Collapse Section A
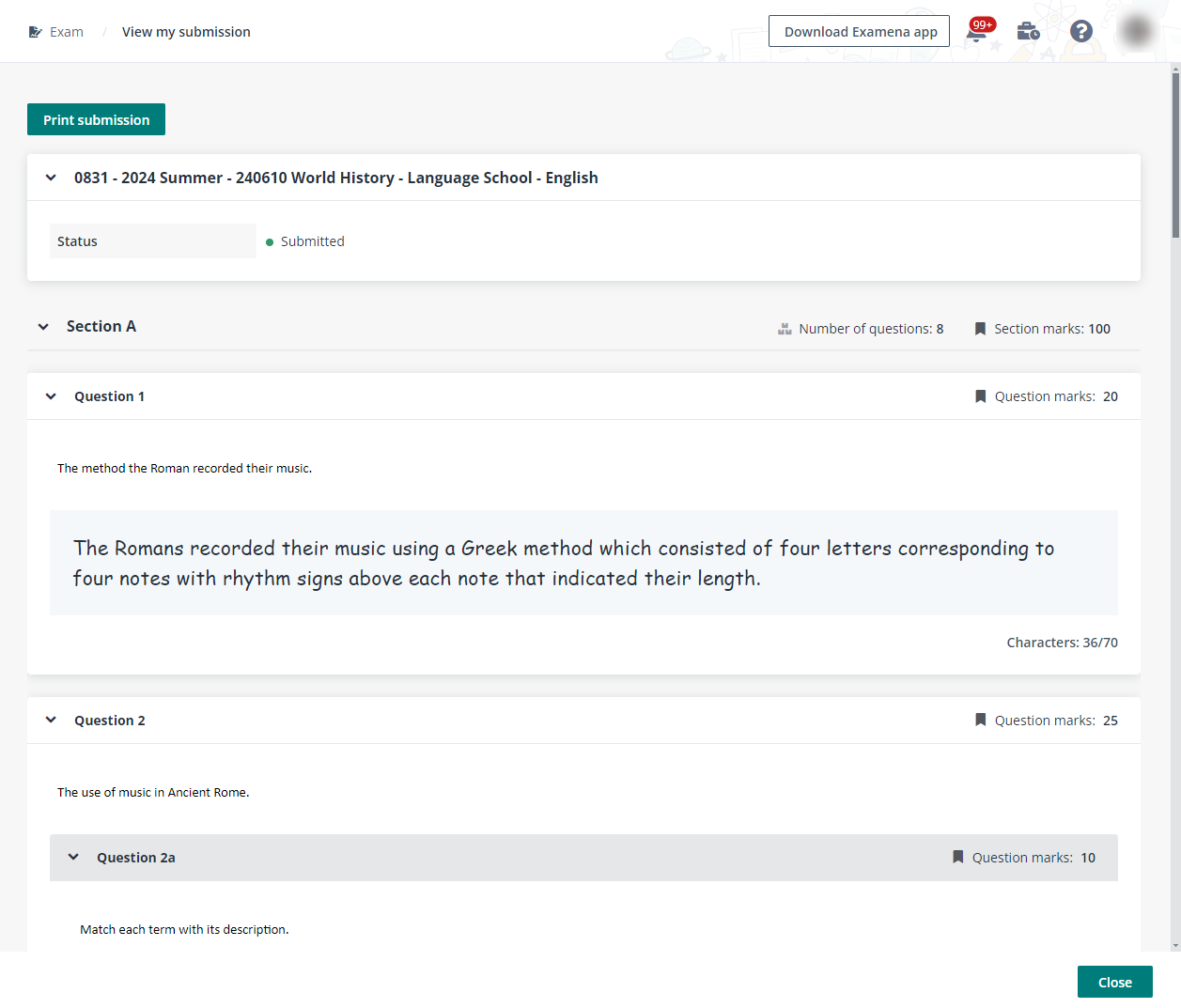Viewport: 1181px width, 1008px height. point(43,327)
